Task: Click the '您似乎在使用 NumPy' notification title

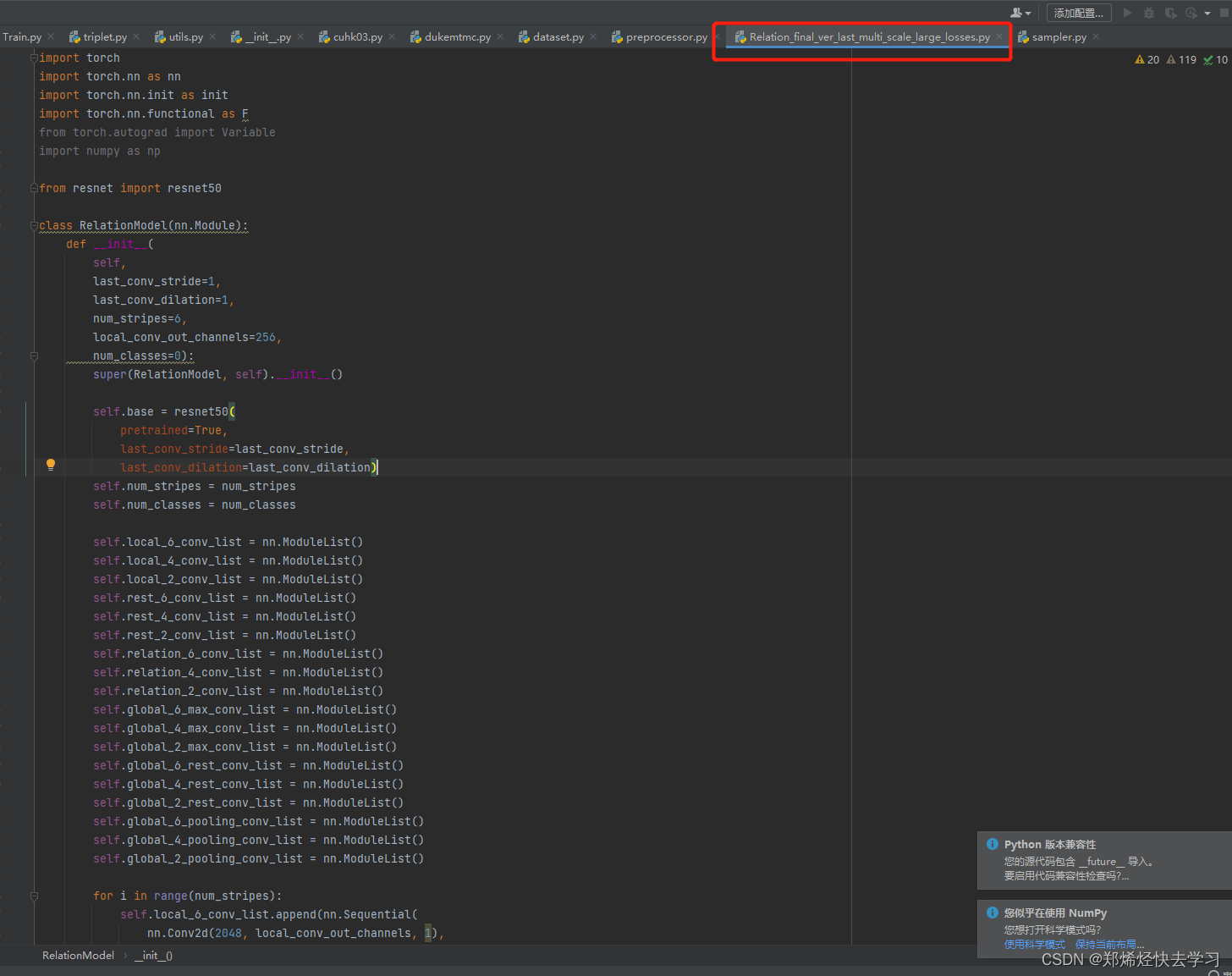Action: pyautogui.click(x=1055, y=913)
